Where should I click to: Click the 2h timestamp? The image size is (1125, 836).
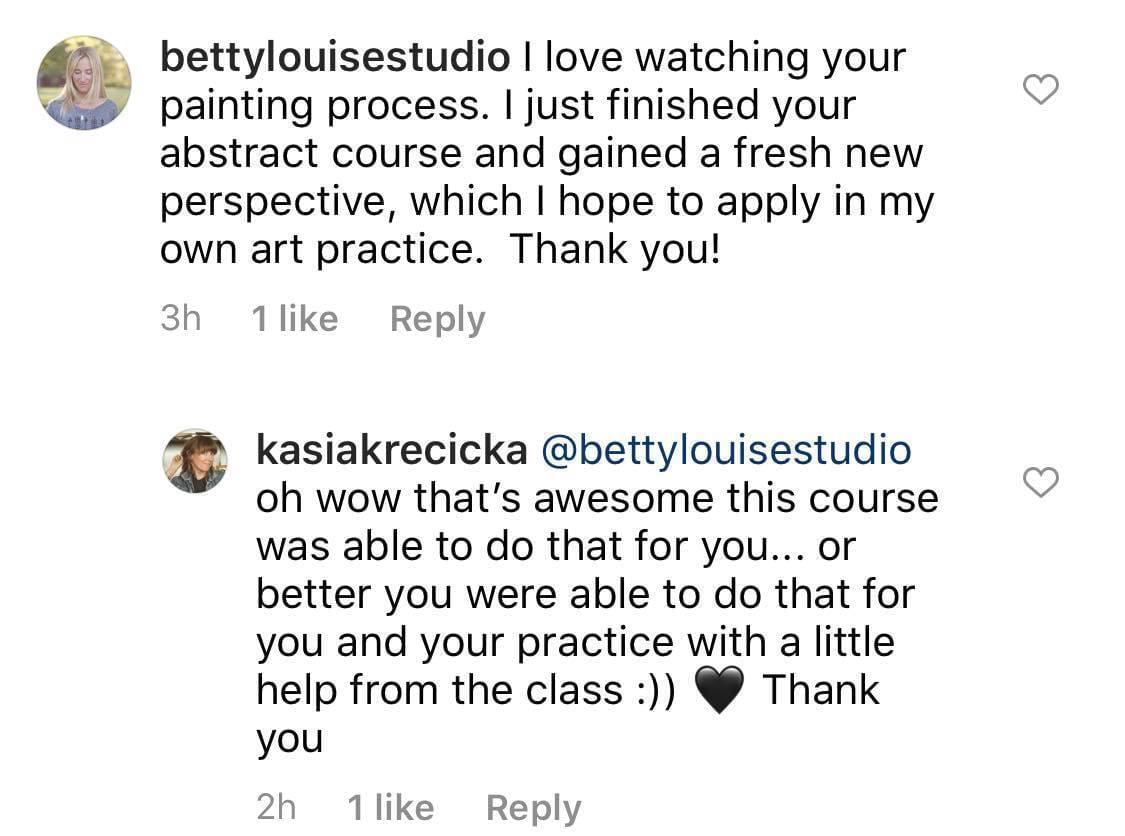tap(276, 808)
